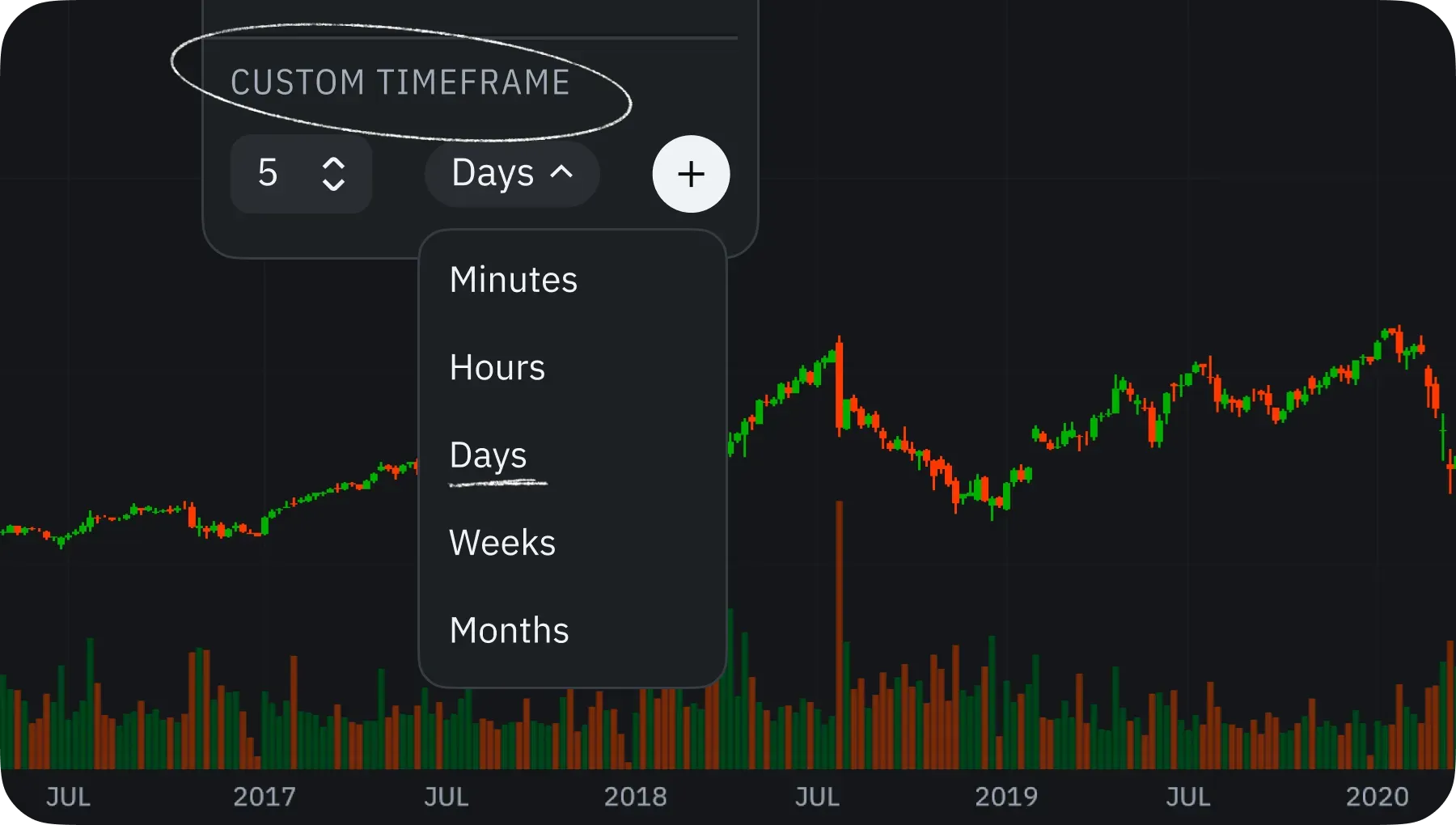Collapse the Days unit dropdown
Image resolution: width=1456 pixels, height=825 pixels.
tap(512, 173)
